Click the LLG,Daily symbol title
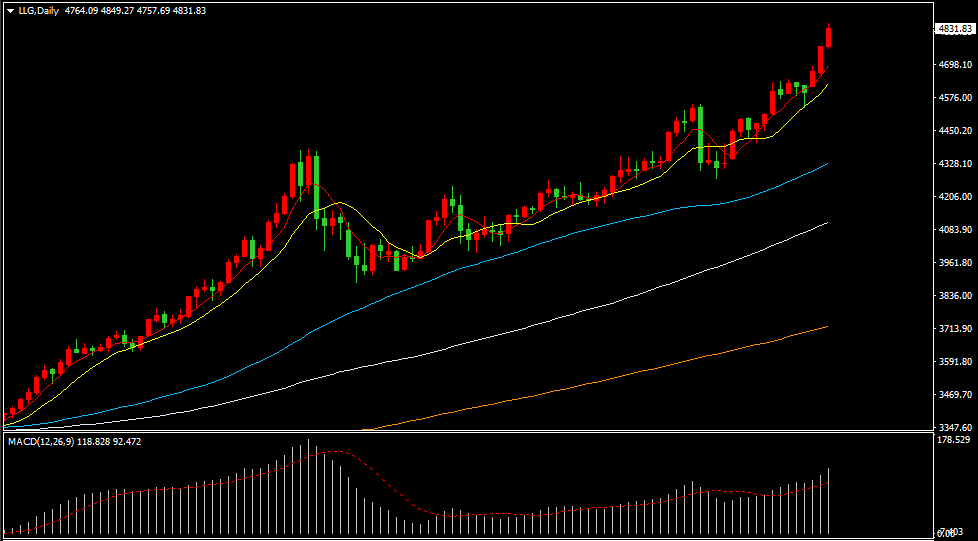This screenshot has width=978, height=541. click(39, 11)
